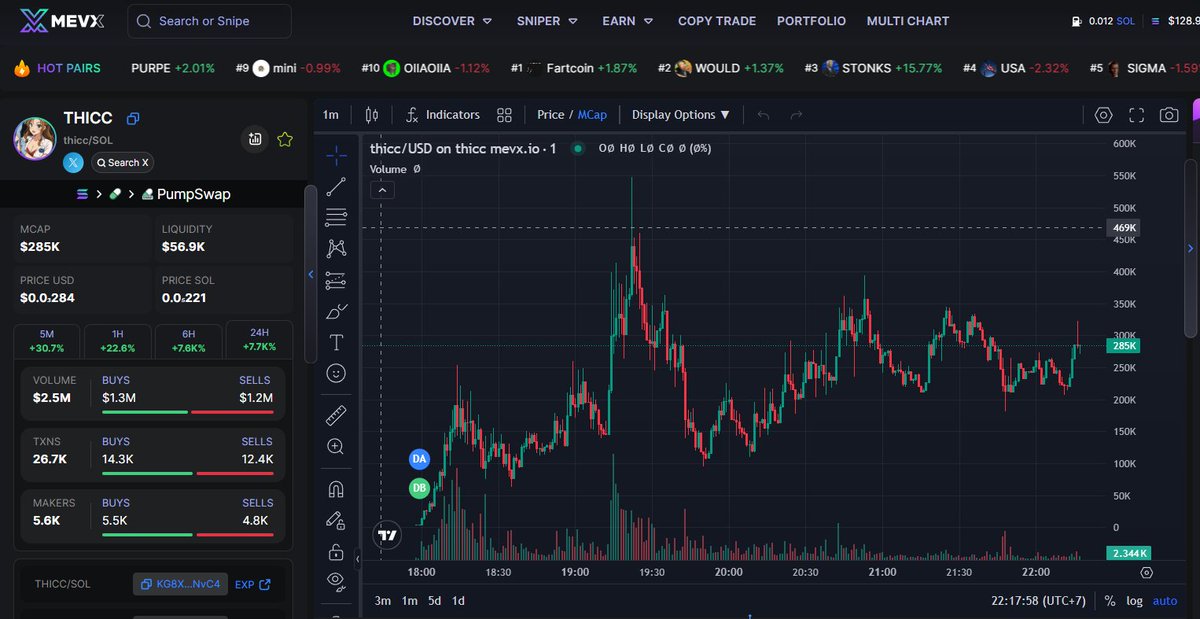The height and width of the screenshot is (619, 1200).
Task: Open EARN menu dropdown
Action: point(628,21)
